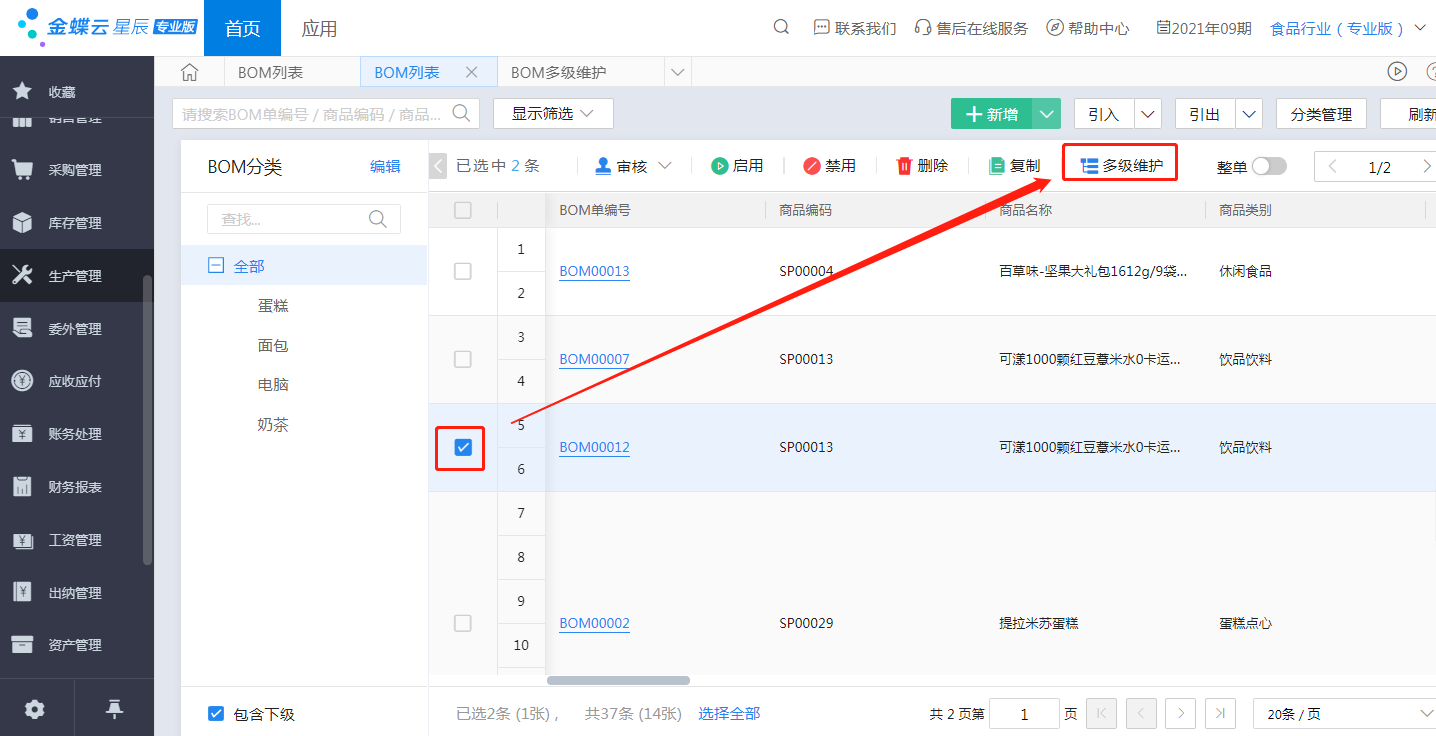Viewport: 1436px width, 736px height.
Task: Click 选择全部 to select all records
Action: (x=729, y=713)
